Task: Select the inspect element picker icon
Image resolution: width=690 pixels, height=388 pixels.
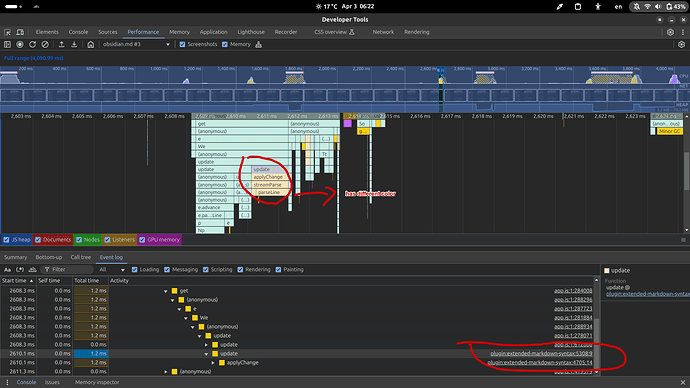Action: tap(7, 32)
